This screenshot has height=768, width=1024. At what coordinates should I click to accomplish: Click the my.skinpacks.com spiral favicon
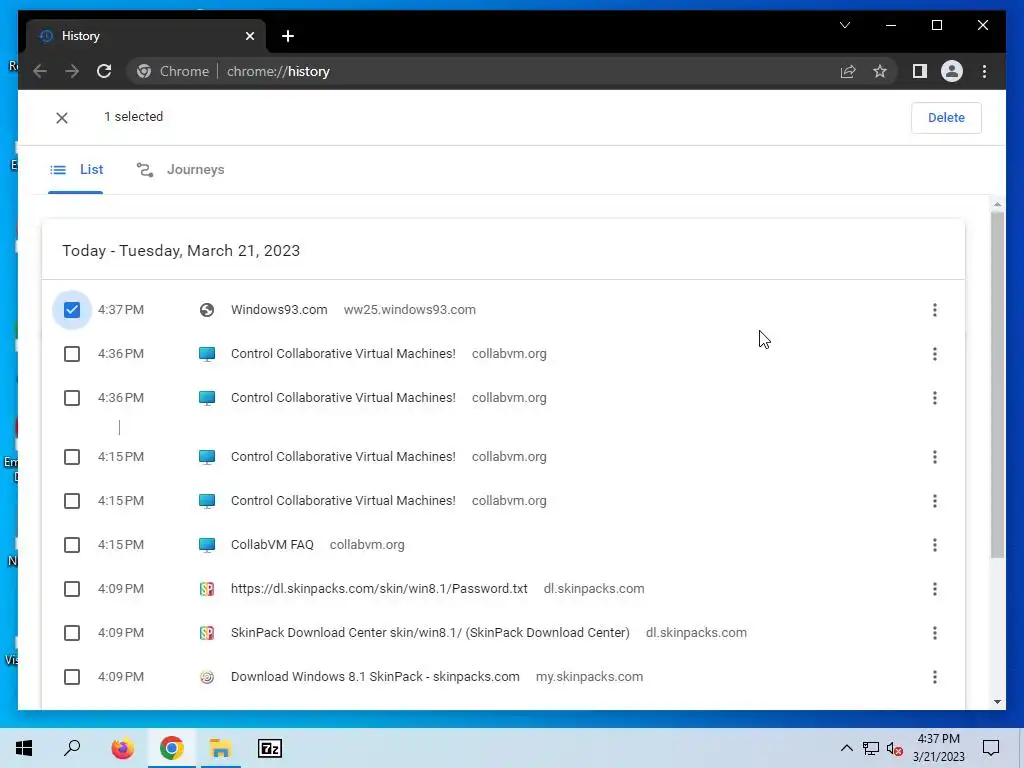(x=206, y=677)
